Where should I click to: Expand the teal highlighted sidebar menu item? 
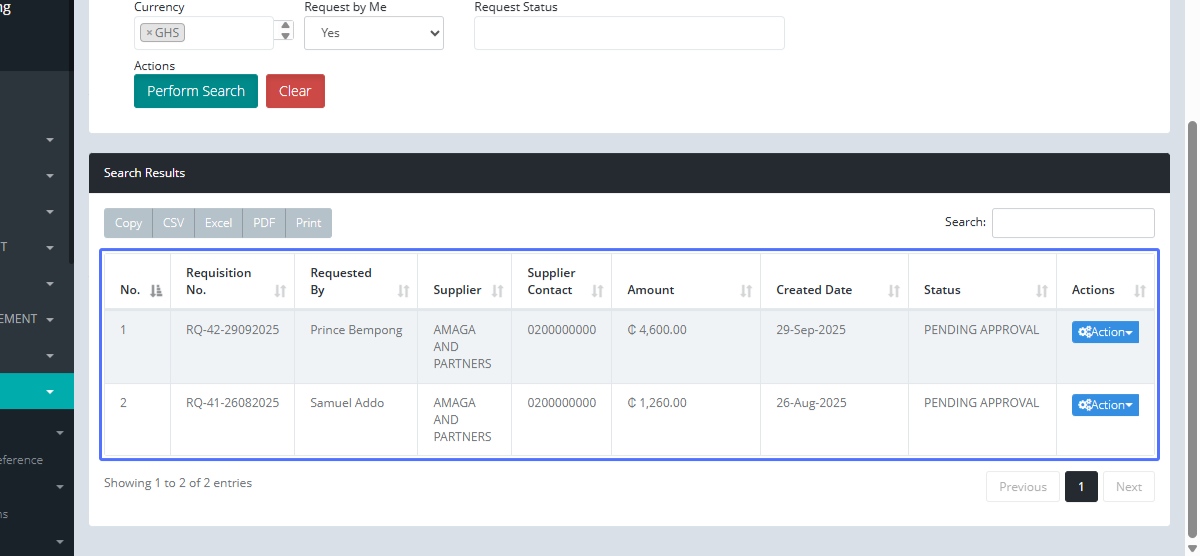[49, 392]
